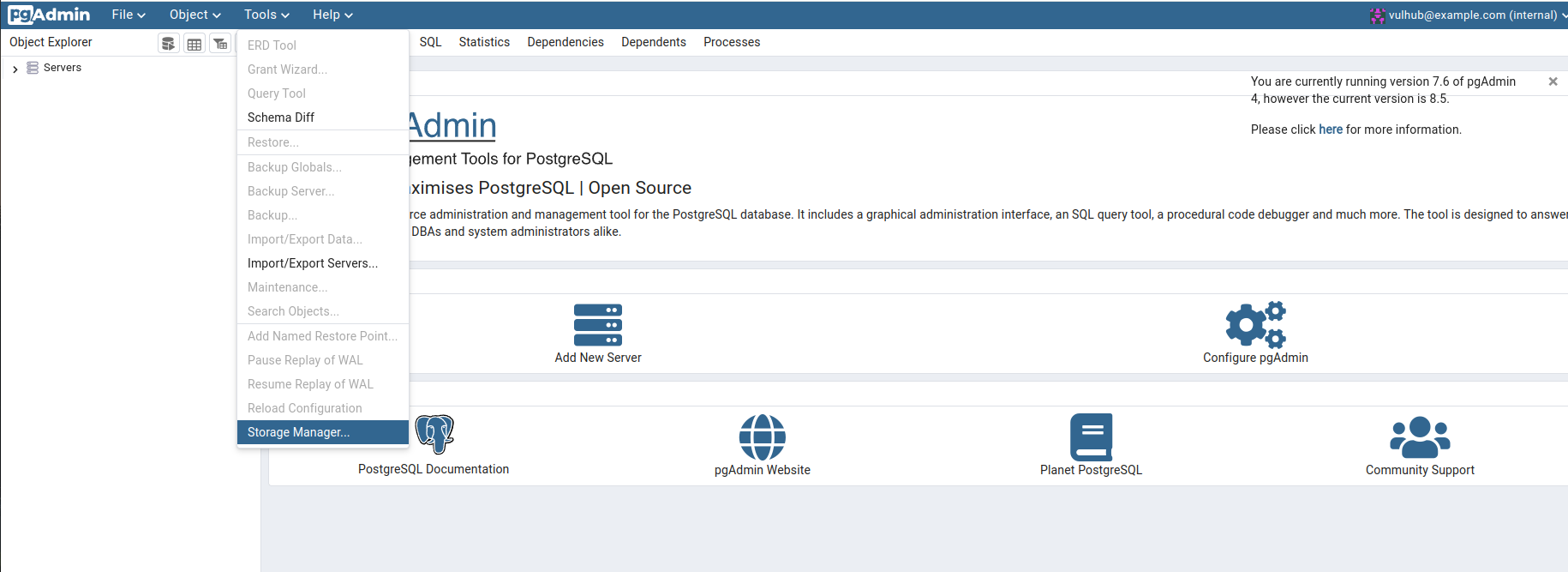The image size is (1568, 572).
Task: Select Search Objects... menu item
Action: pyautogui.click(x=323, y=311)
